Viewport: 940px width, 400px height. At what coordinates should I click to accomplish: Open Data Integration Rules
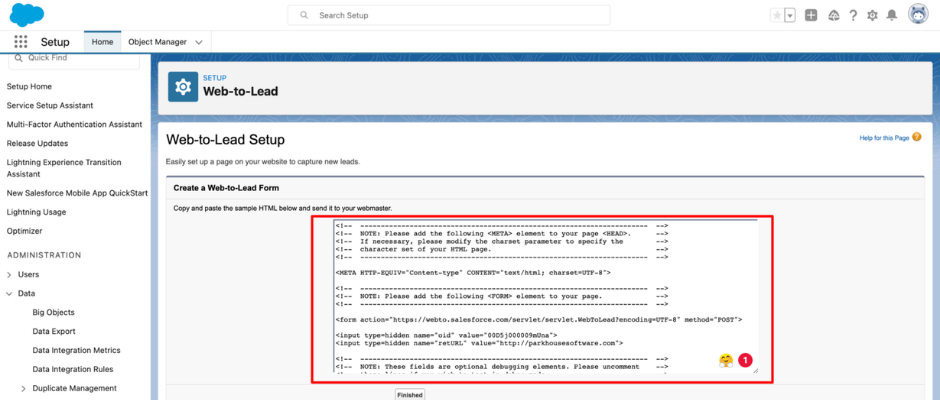(73, 369)
